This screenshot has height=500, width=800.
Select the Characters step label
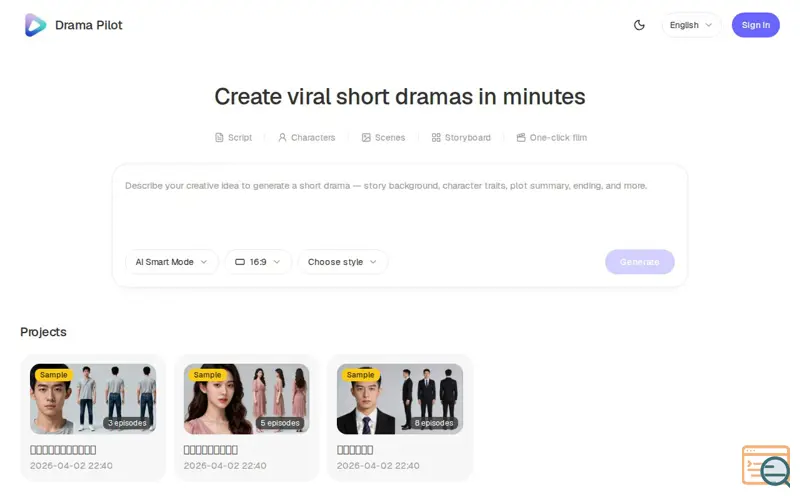tap(313, 138)
